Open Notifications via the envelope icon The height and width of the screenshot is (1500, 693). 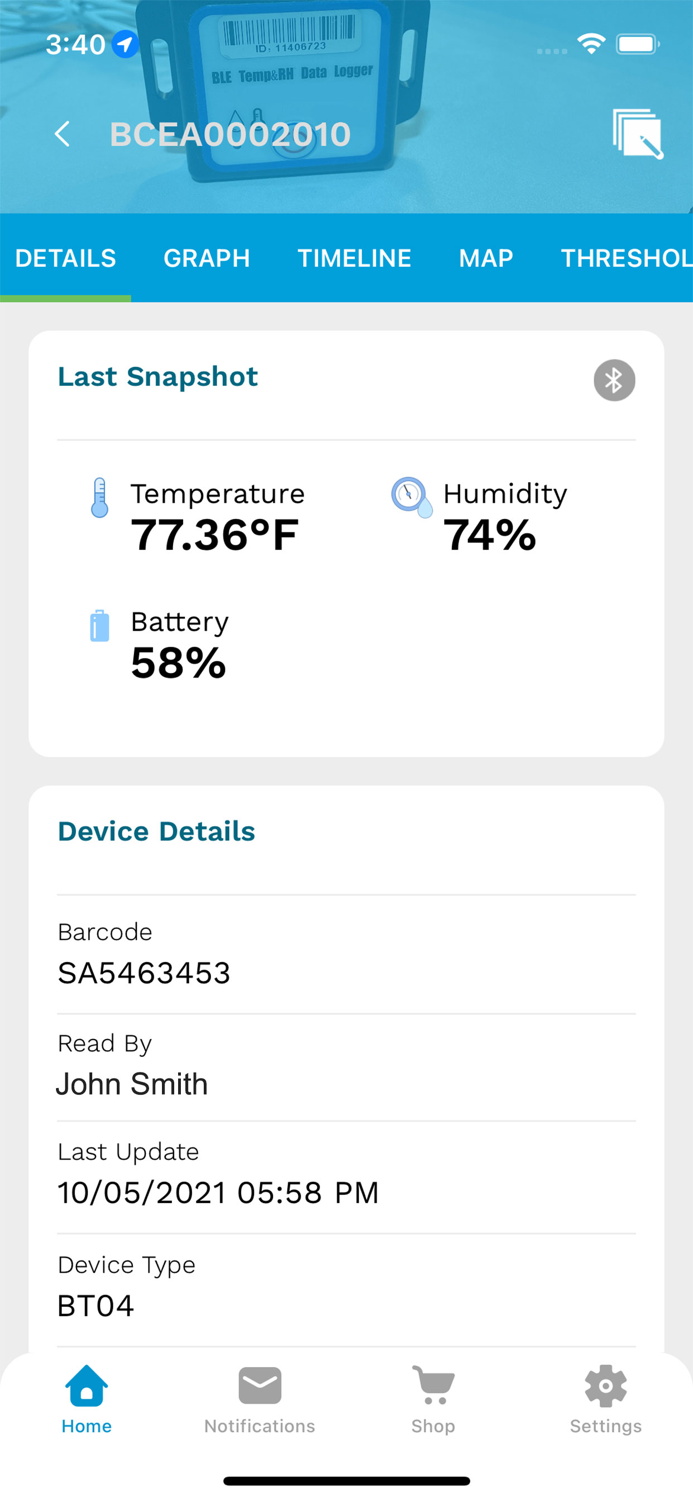point(259,1386)
